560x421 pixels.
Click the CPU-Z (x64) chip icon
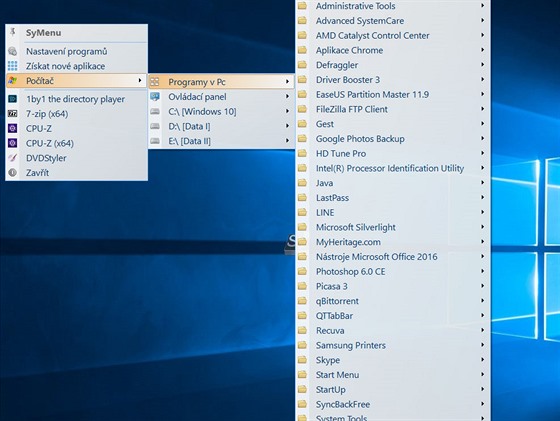pyautogui.click(x=12, y=143)
